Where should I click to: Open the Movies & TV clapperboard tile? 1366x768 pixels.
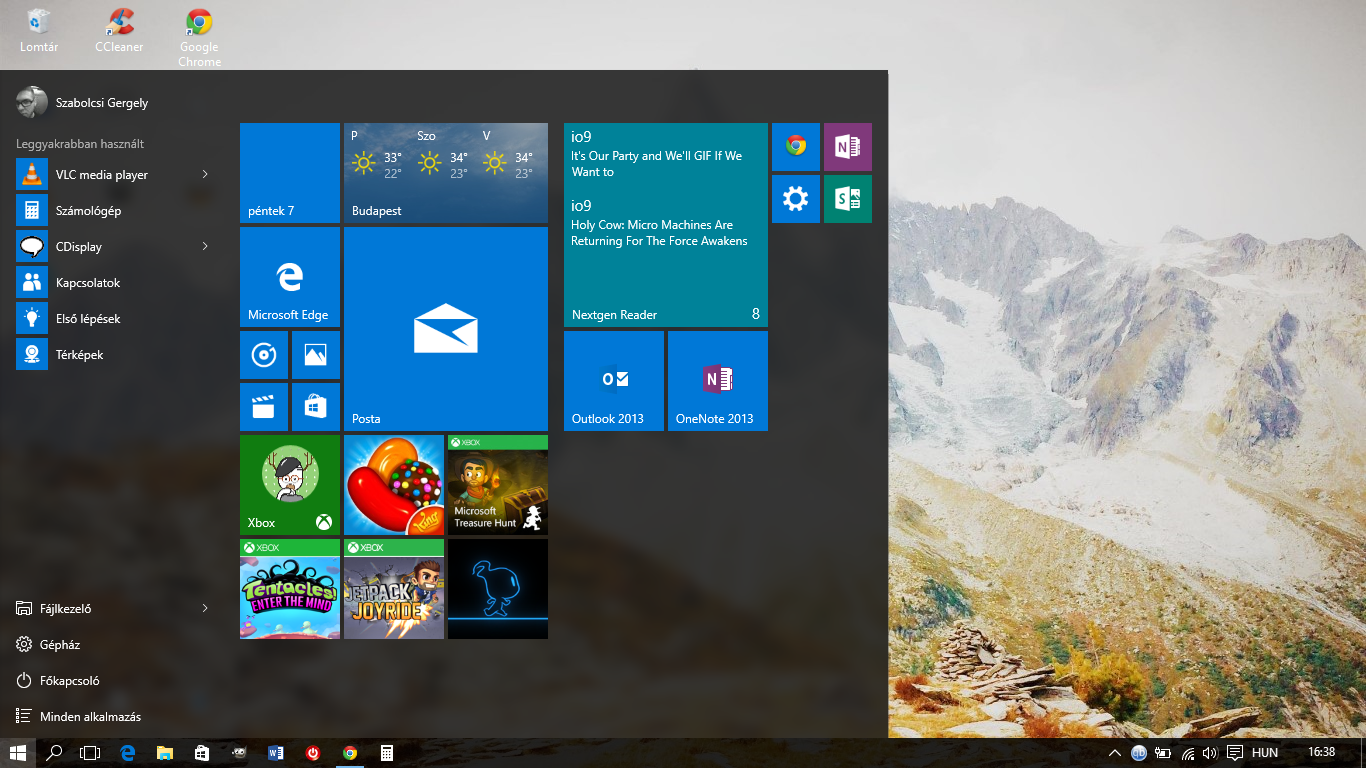[x=264, y=407]
